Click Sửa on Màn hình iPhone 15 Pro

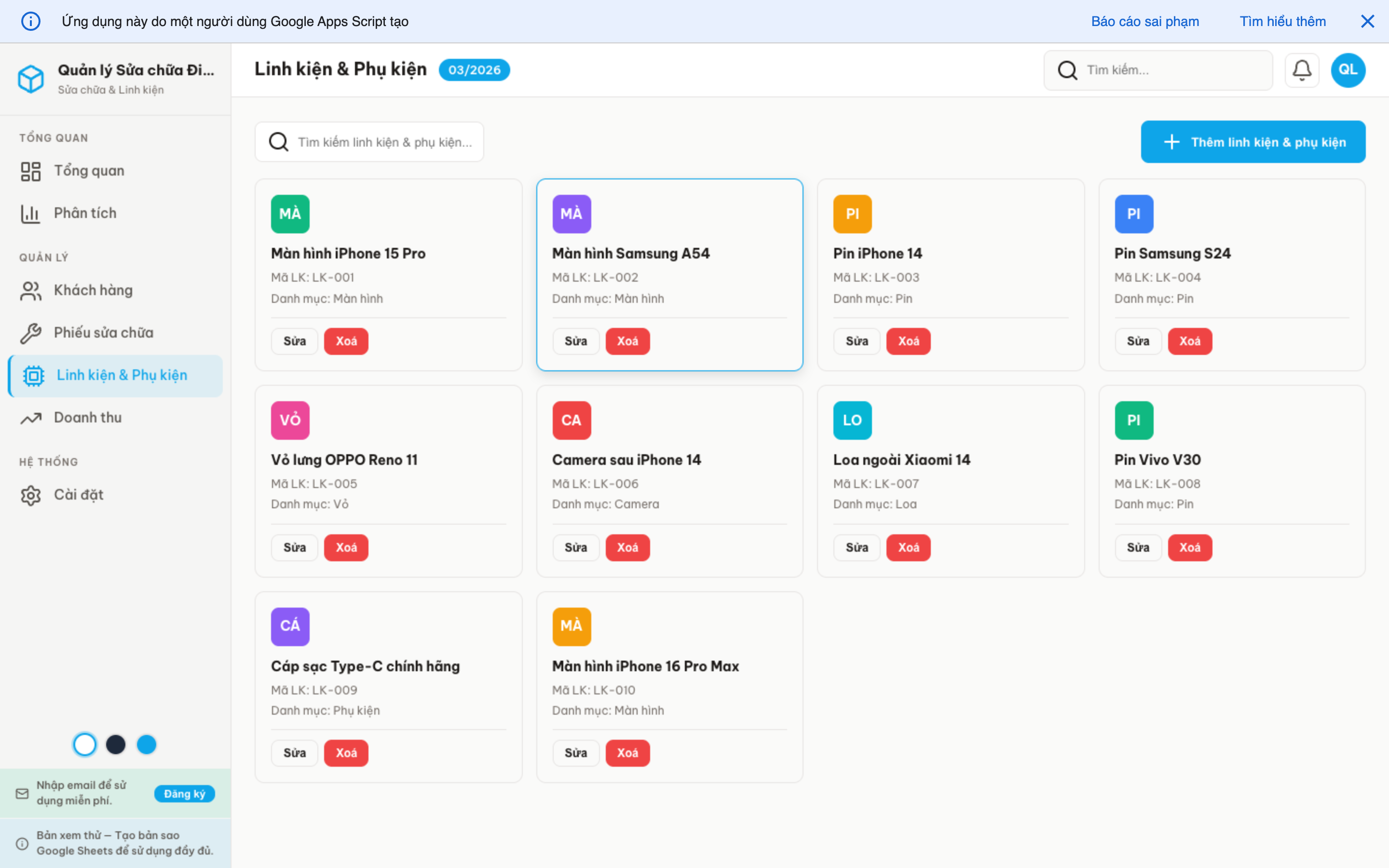(295, 341)
